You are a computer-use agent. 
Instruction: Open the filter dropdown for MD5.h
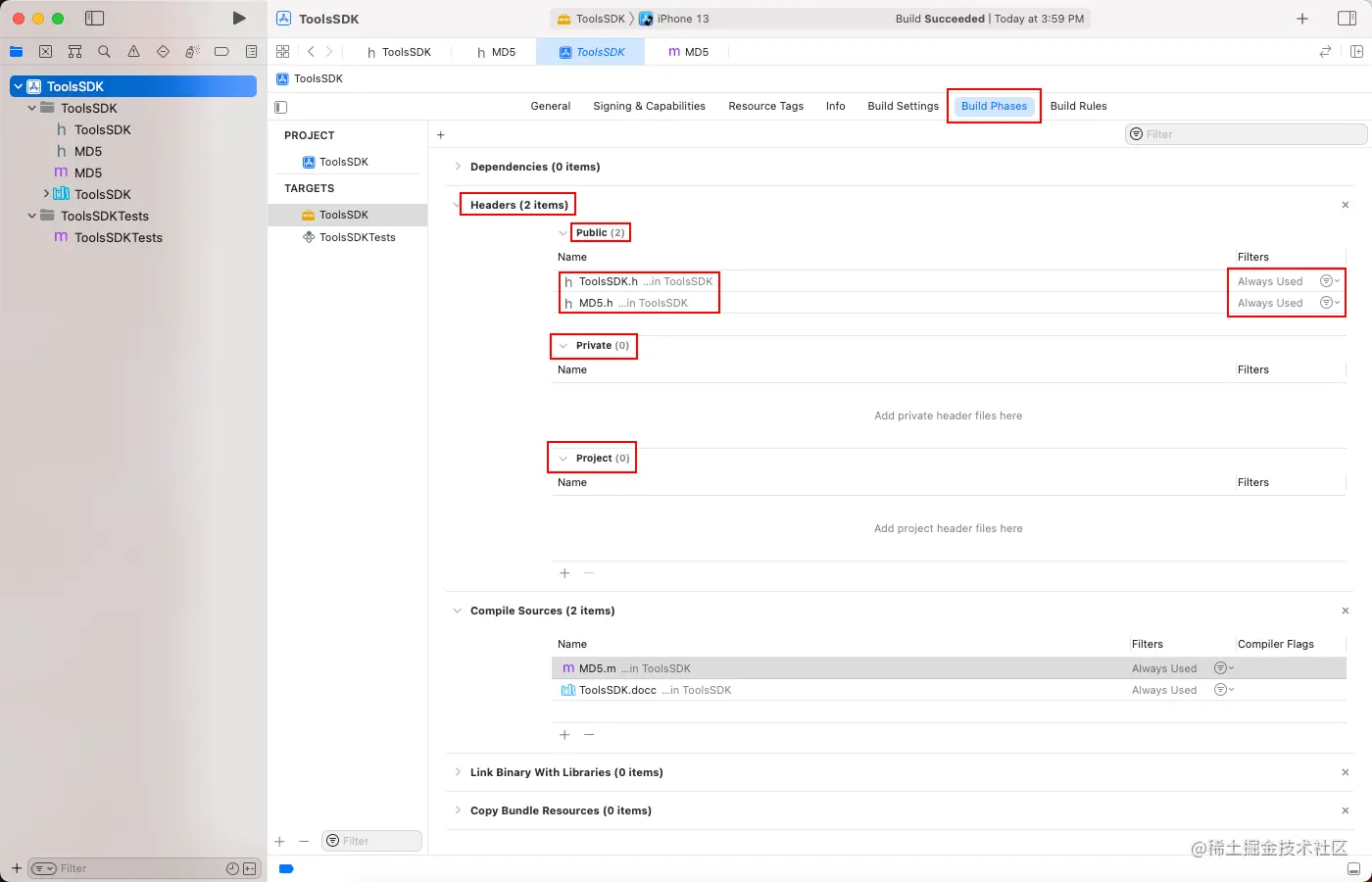(x=1330, y=303)
